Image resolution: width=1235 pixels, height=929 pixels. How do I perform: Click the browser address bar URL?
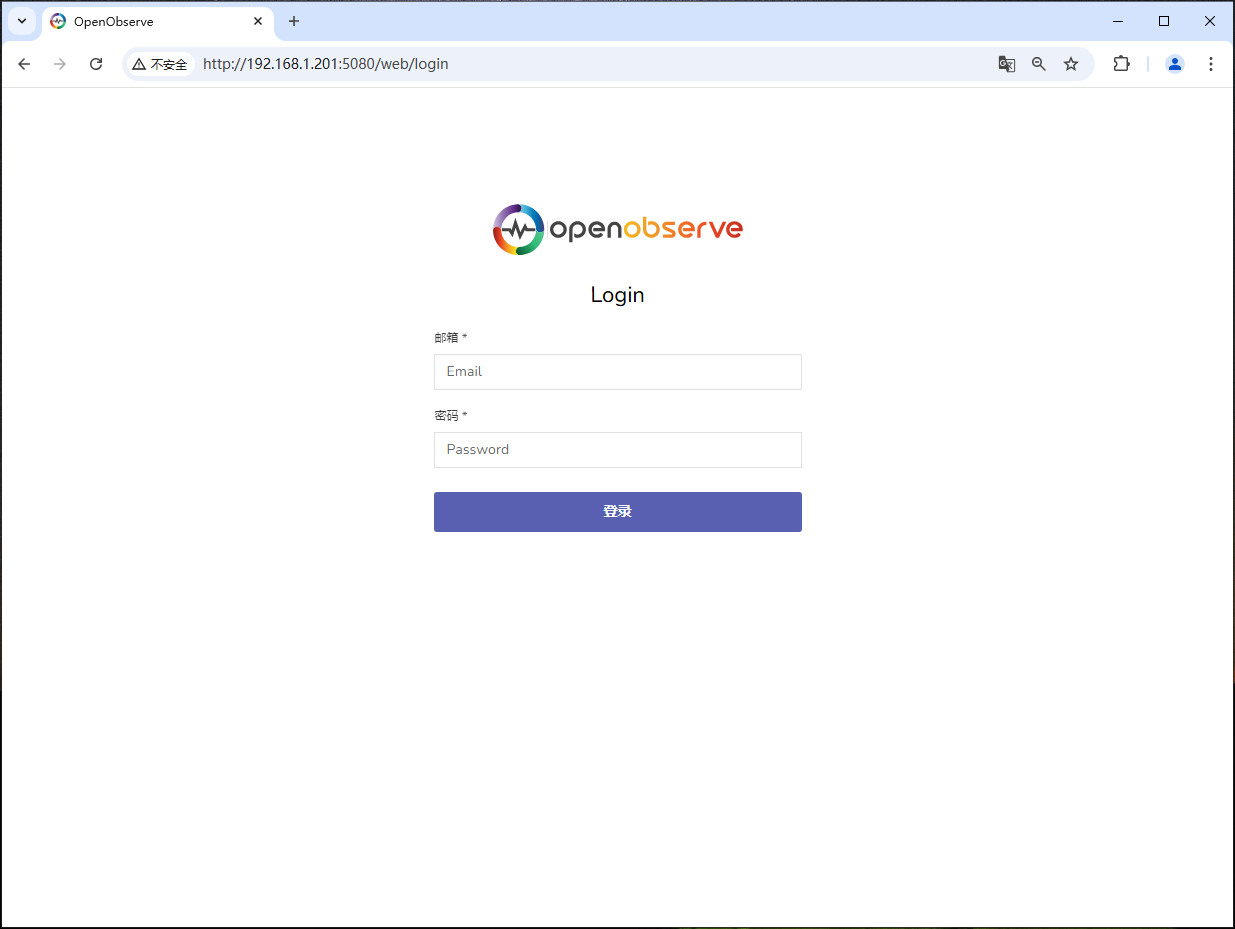(x=325, y=63)
